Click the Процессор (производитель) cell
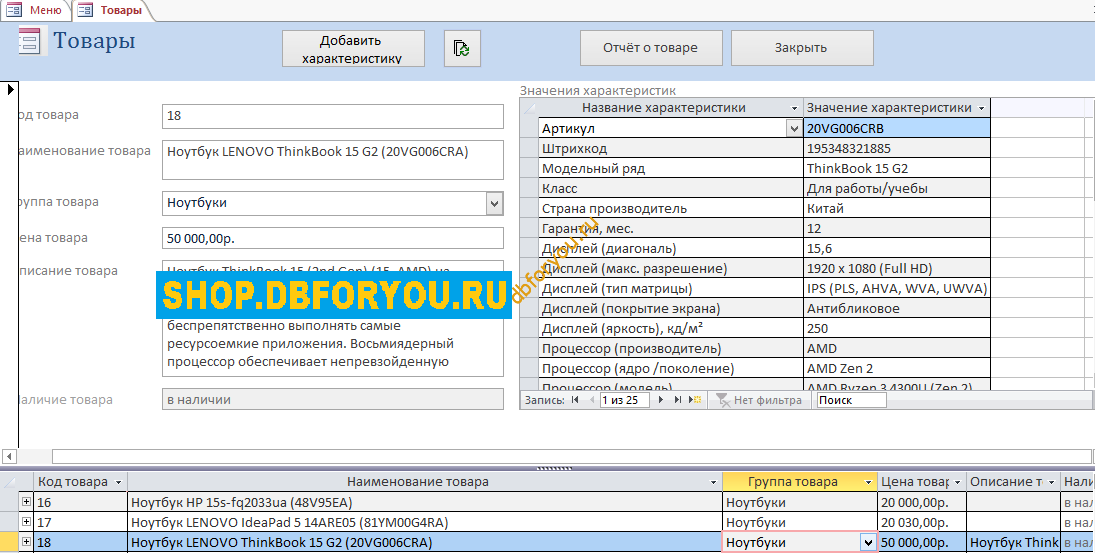The width and height of the screenshot is (1095, 553). [x=671, y=349]
